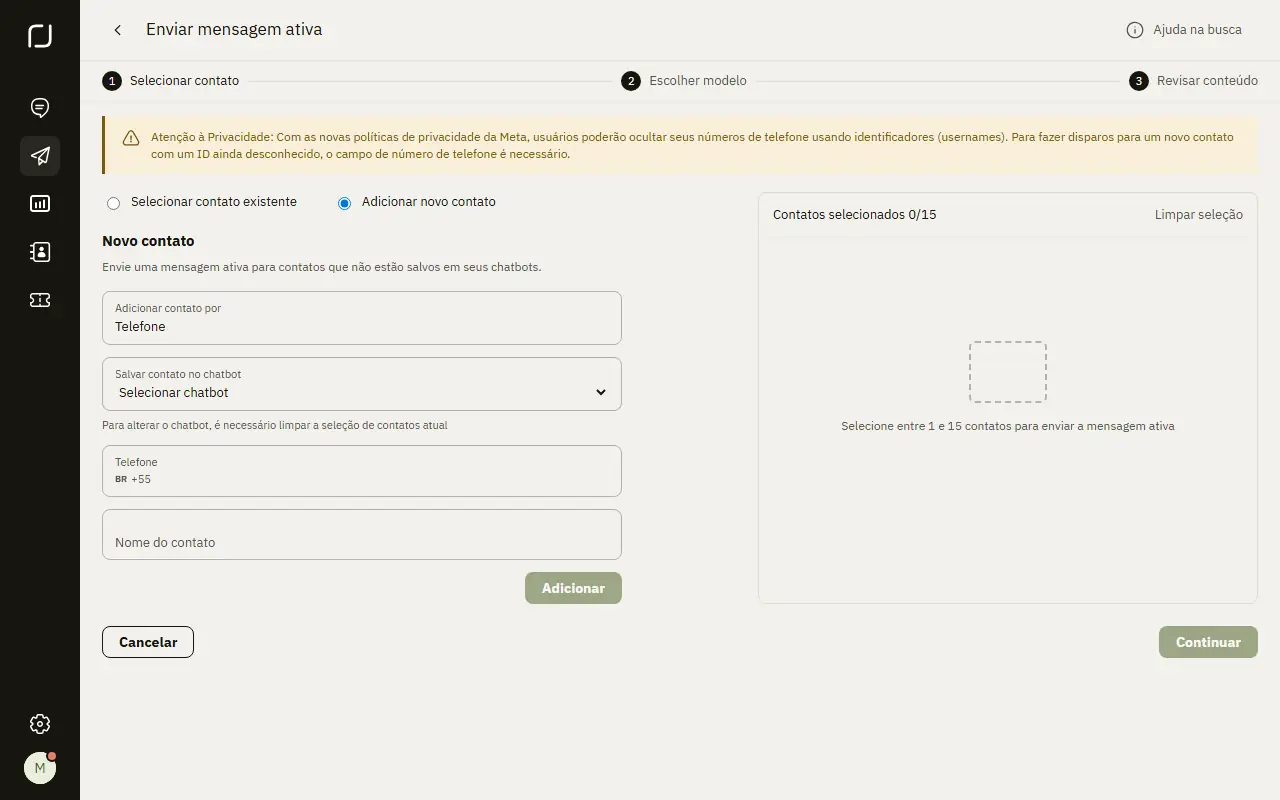The image size is (1280, 800).
Task: Go back using the left arrow
Action: click(x=118, y=30)
